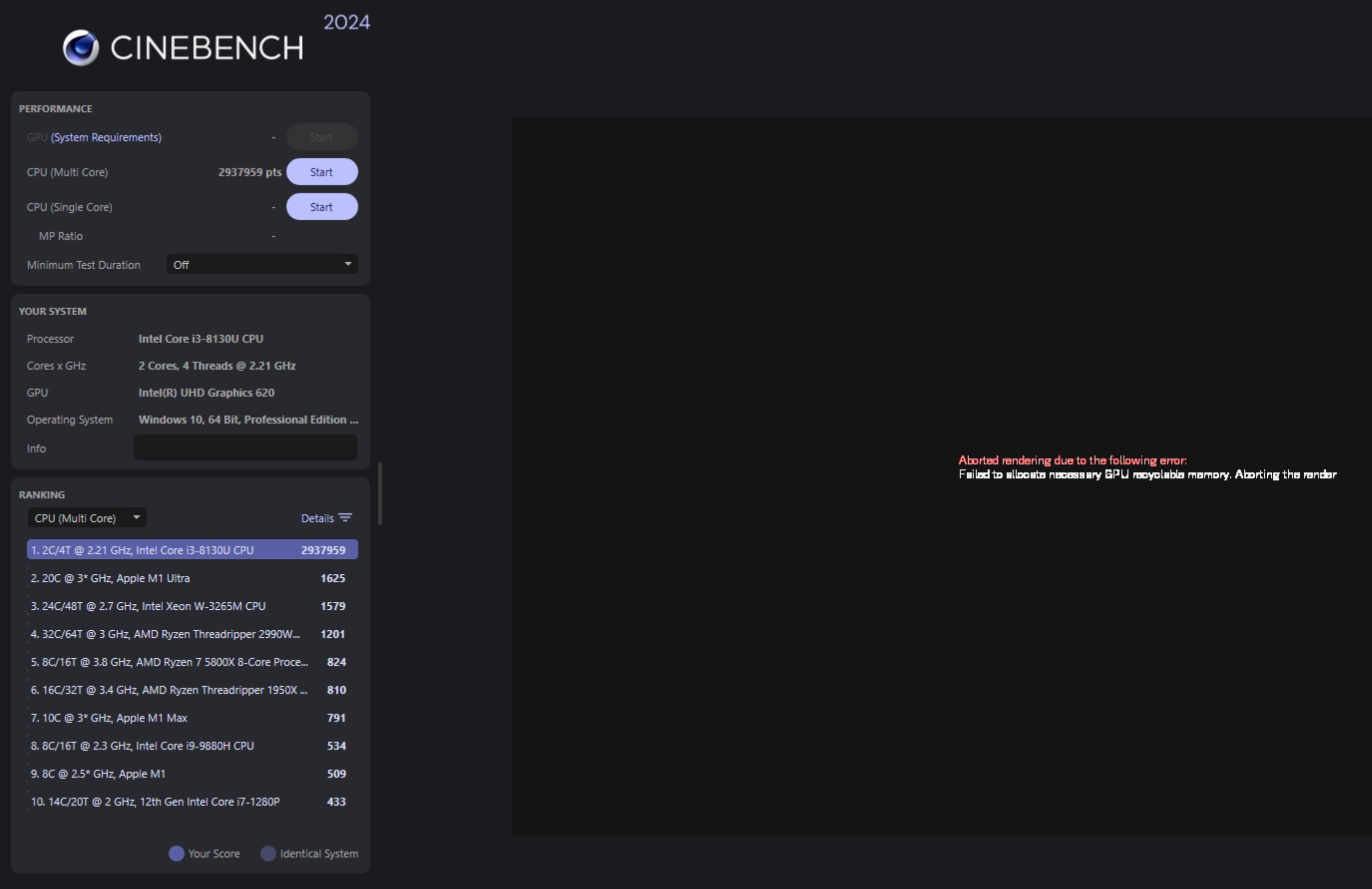
Task: Click the Details link in Ranking
Action: click(317, 518)
